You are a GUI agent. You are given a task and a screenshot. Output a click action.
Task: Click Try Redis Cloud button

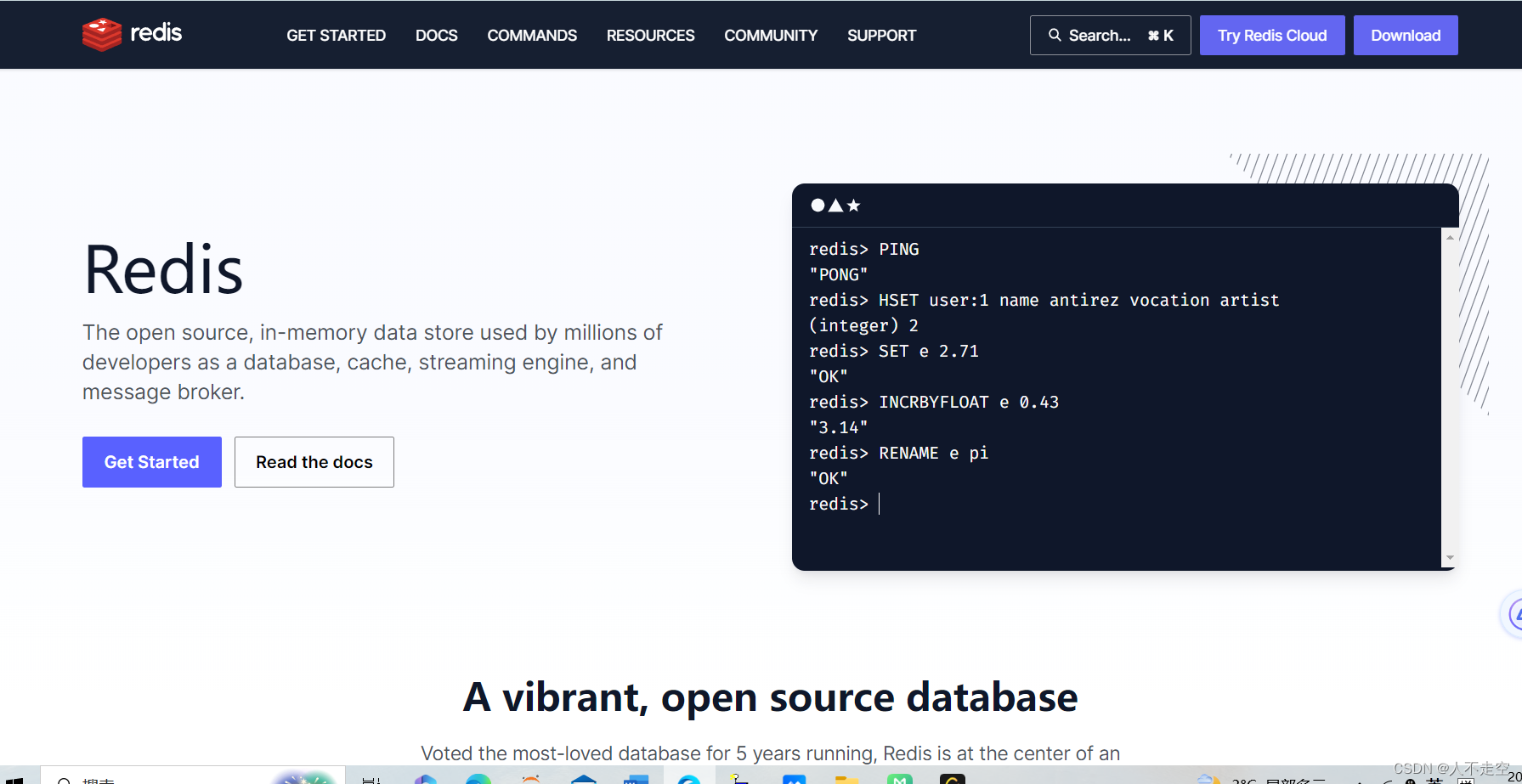click(1271, 35)
